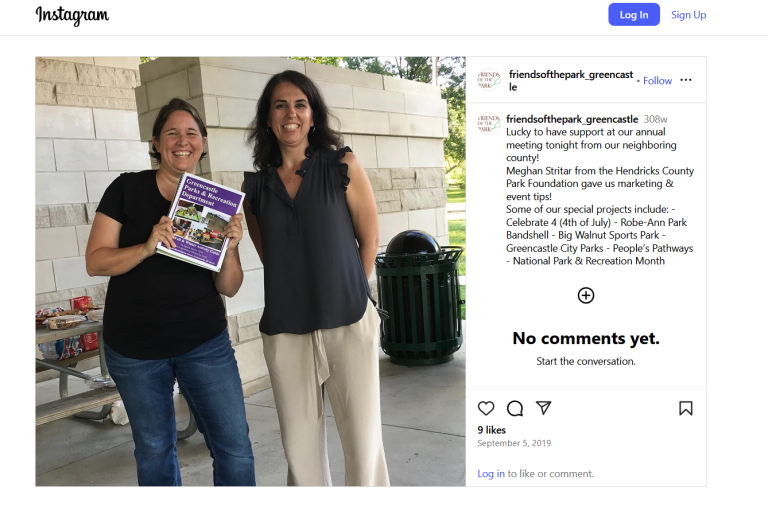Click the Log in link to comment
Image resolution: width=768 pixels, height=511 pixels.
coord(491,474)
